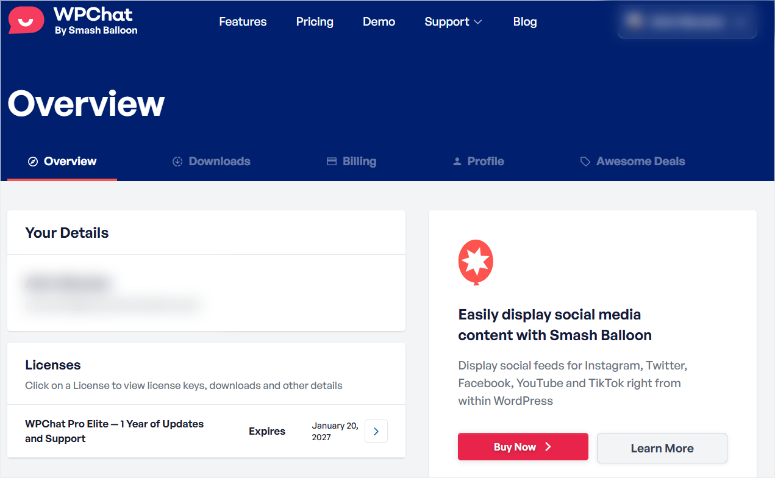This screenshot has width=775, height=478.
Task: Open the Demo nav link
Action: tap(379, 22)
